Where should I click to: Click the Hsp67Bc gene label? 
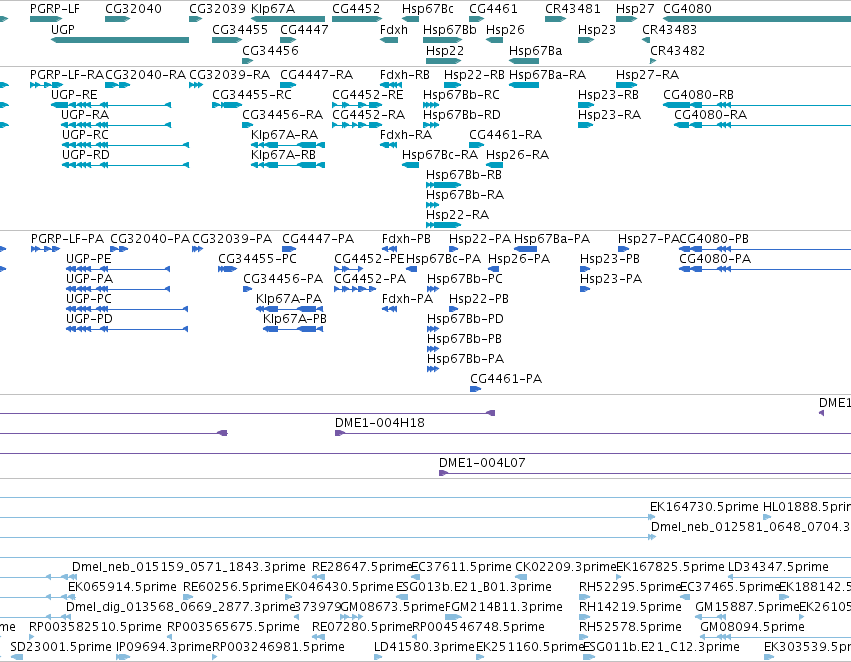click(428, 9)
